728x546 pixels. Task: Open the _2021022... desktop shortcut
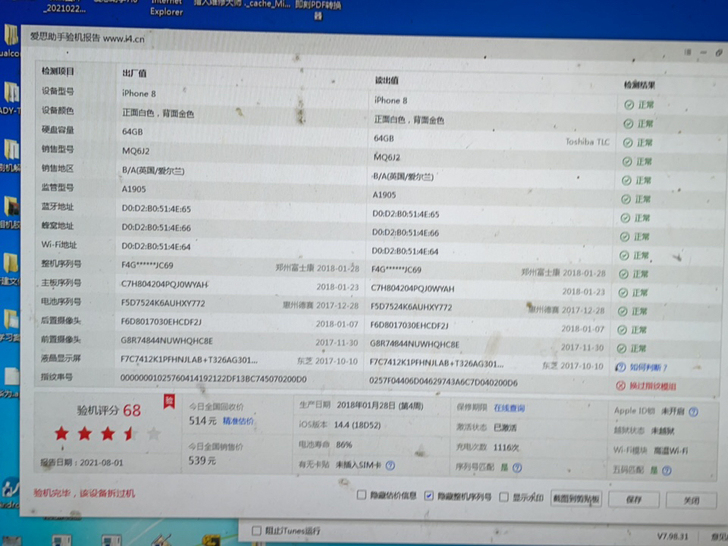[65, 7]
